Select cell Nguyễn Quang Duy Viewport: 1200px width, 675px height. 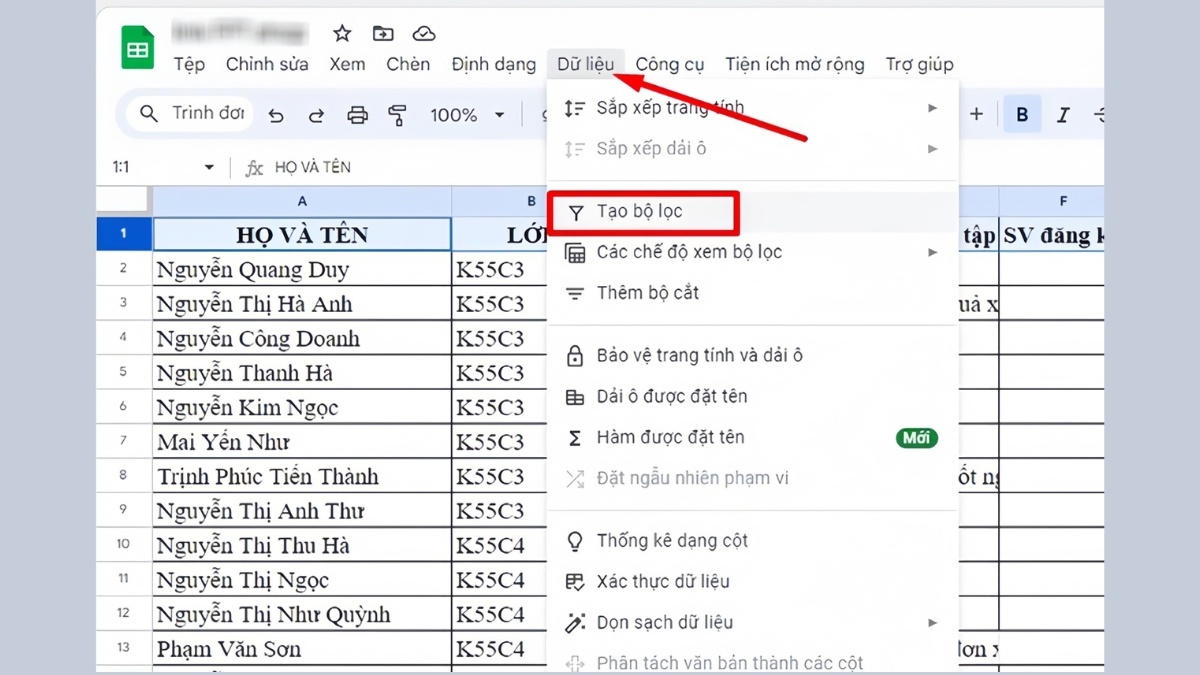(x=302, y=269)
